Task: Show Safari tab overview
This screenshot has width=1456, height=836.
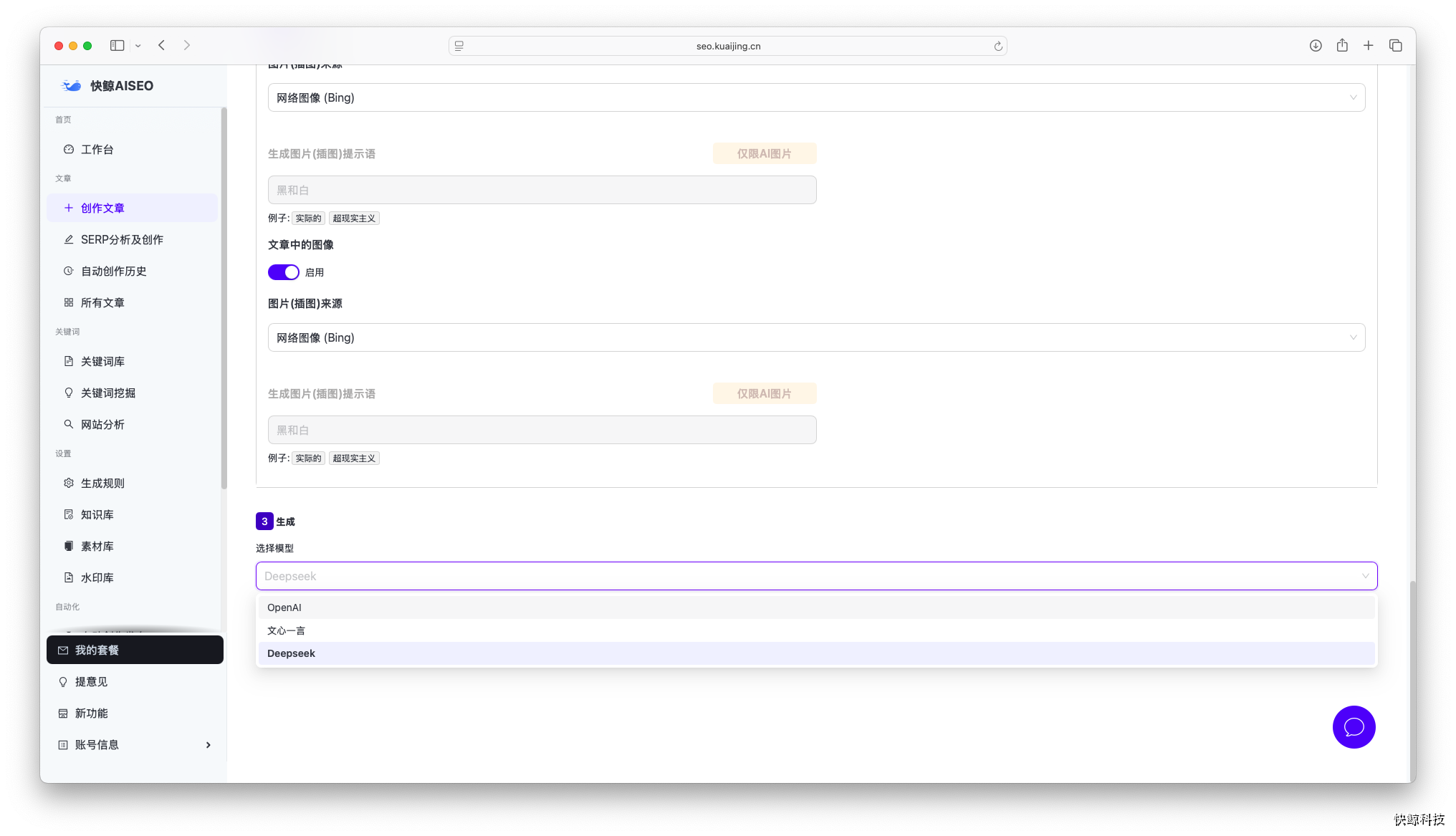Action: click(x=1395, y=45)
